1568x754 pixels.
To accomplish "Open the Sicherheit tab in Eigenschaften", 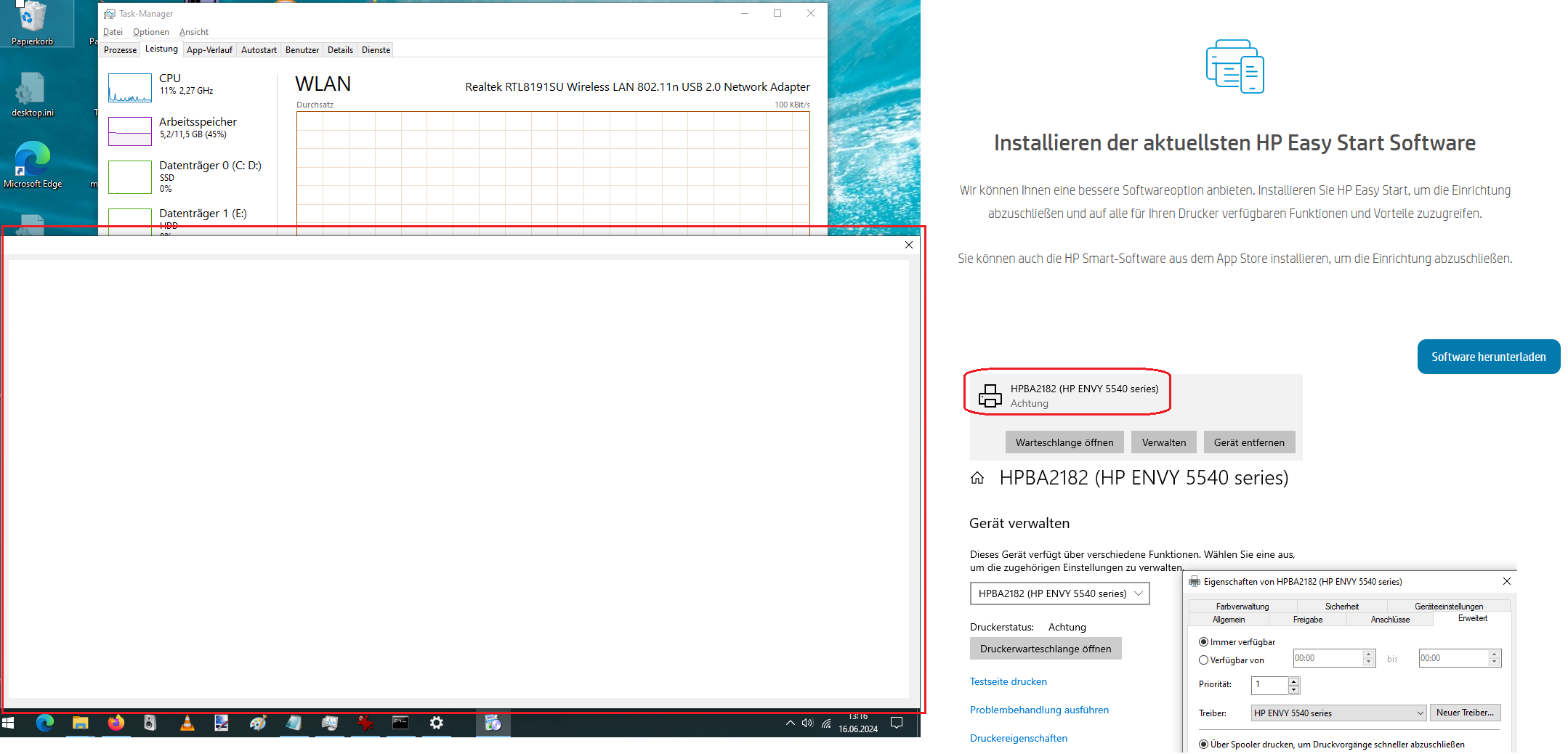I will tap(1341, 607).
